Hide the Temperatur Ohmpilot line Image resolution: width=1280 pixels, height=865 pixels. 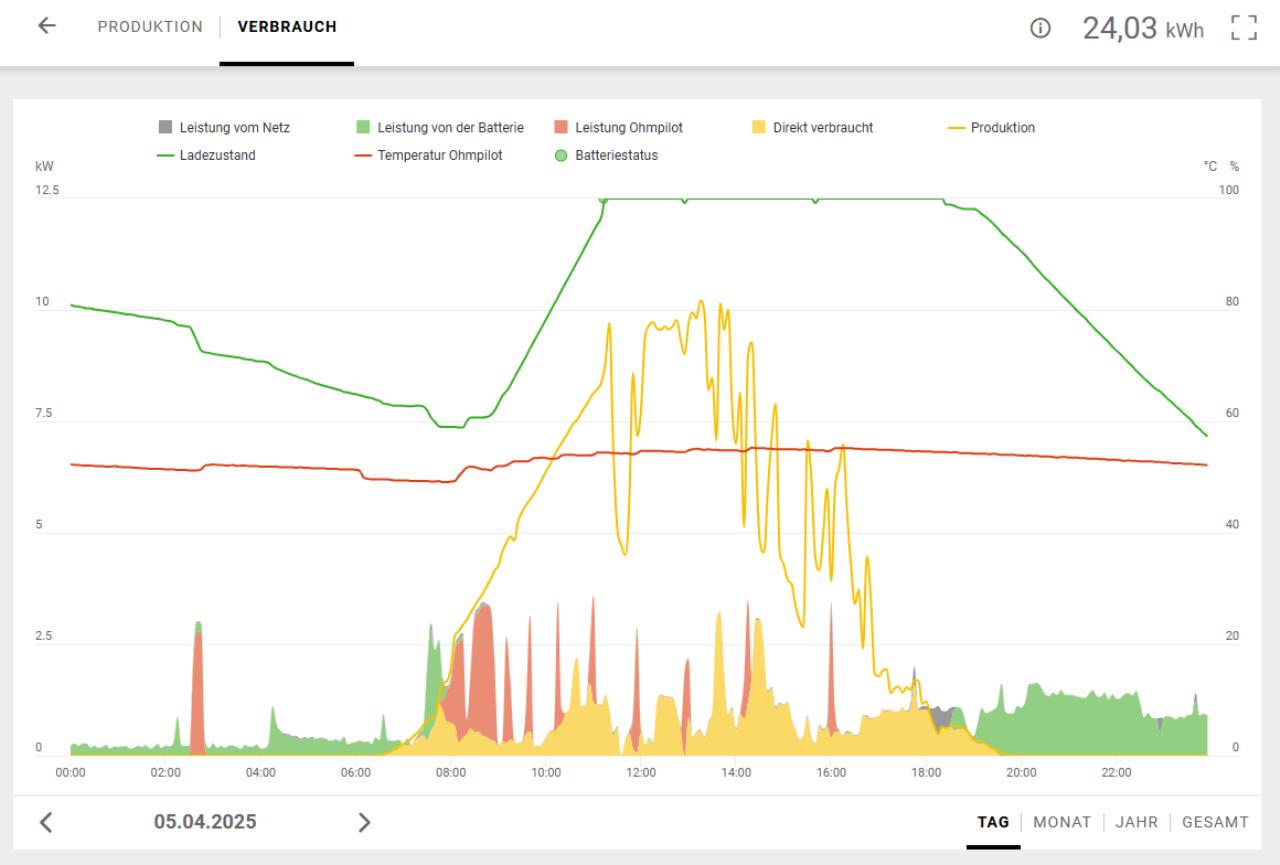click(430, 155)
